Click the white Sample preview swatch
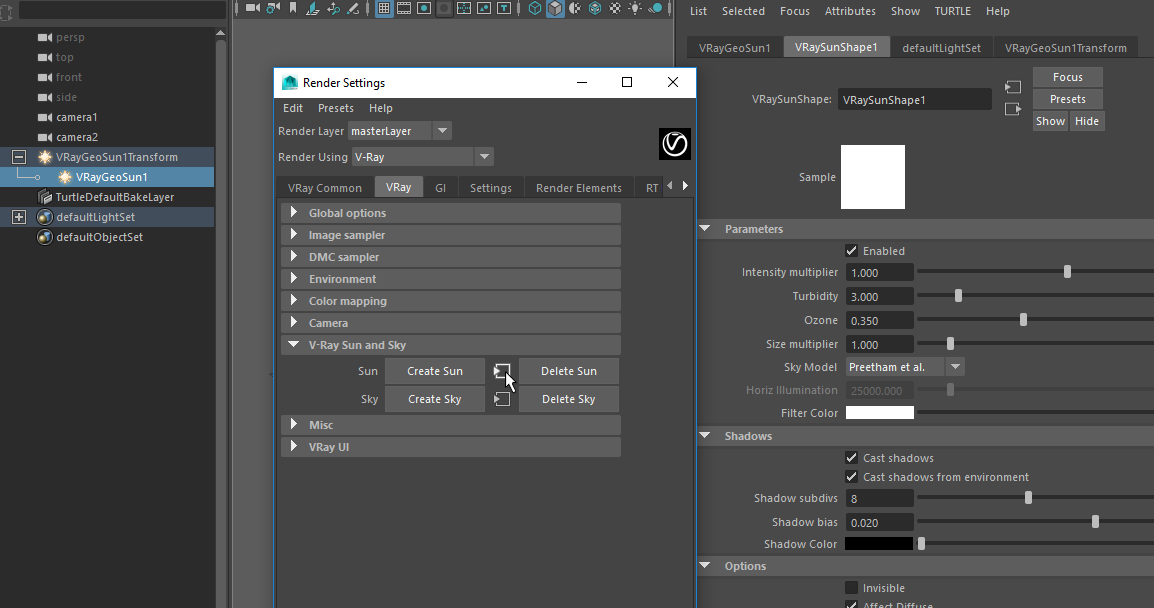1154x608 pixels. 873,177
